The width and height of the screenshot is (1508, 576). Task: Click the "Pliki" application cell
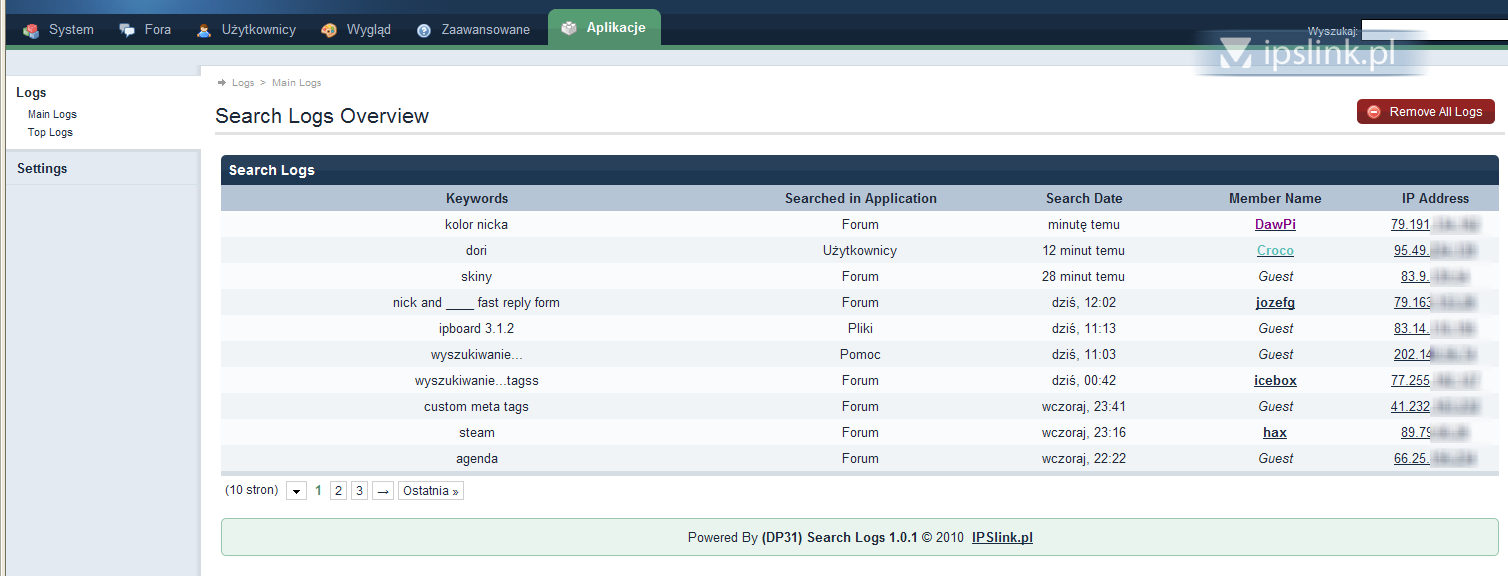pos(860,329)
